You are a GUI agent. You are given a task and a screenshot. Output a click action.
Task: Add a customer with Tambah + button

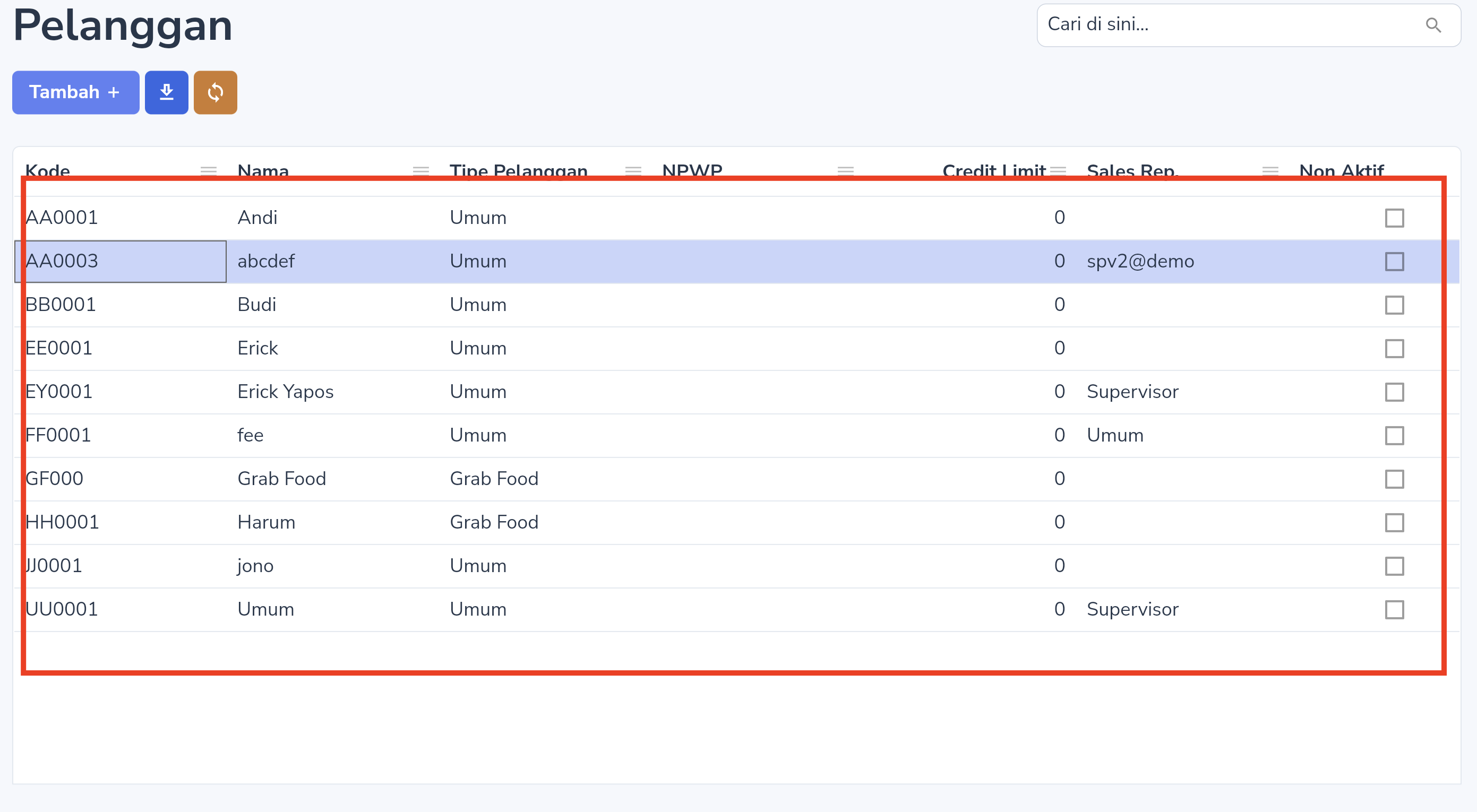tap(76, 92)
